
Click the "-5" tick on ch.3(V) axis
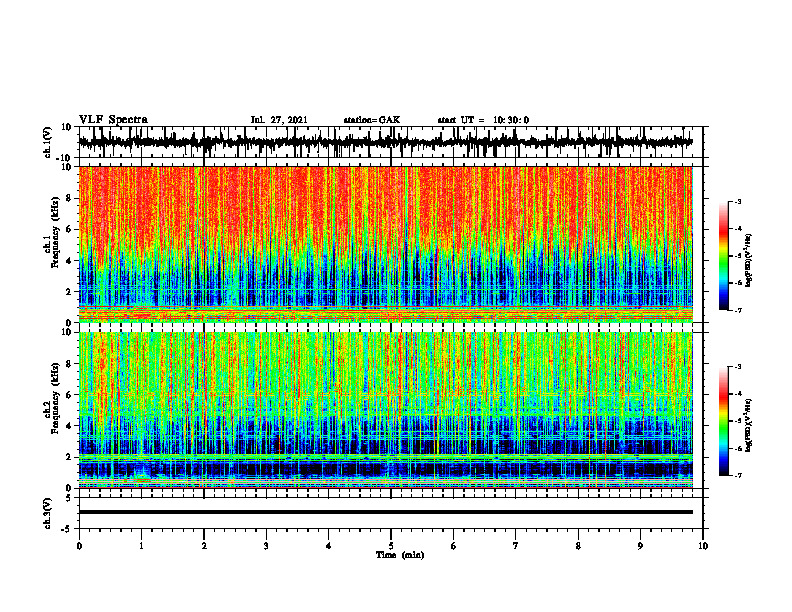[x=67, y=529]
